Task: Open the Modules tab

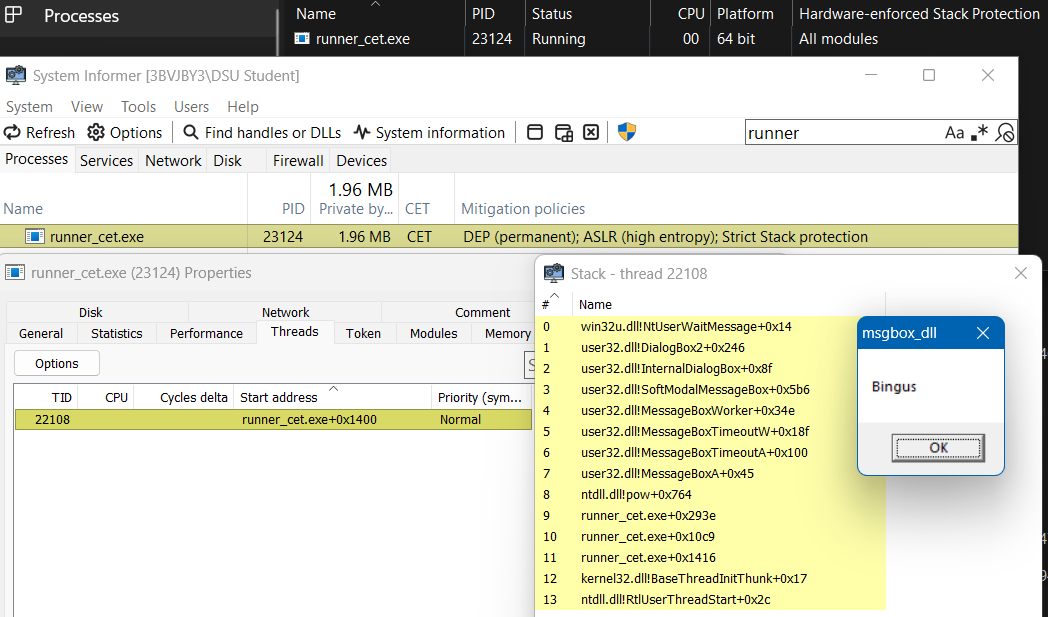Action: pyautogui.click(x=433, y=333)
